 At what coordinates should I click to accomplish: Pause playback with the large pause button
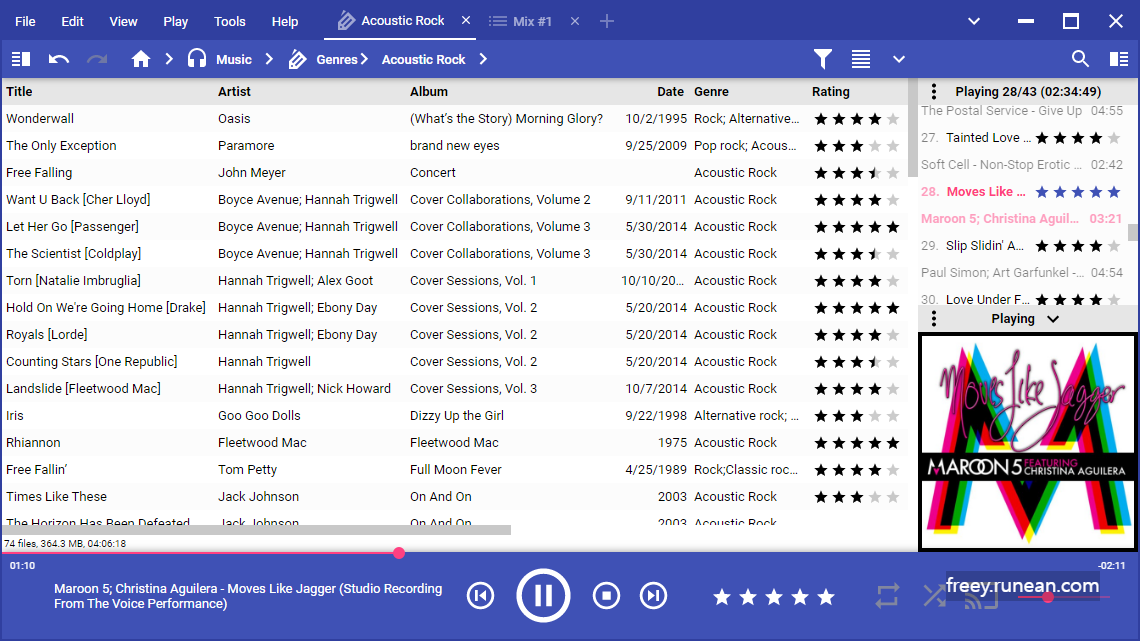click(543, 596)
